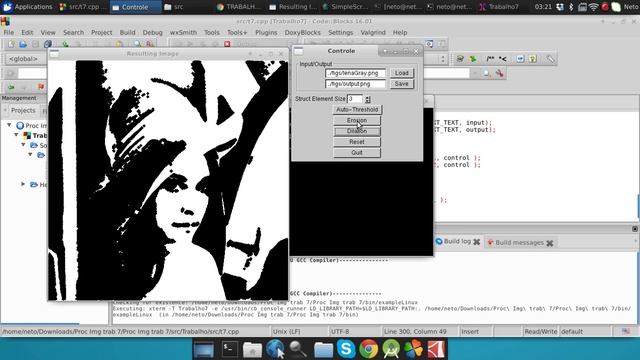Close the Build log tab
The height and width of the screenshot is (360, 640).
coord(476,242)
